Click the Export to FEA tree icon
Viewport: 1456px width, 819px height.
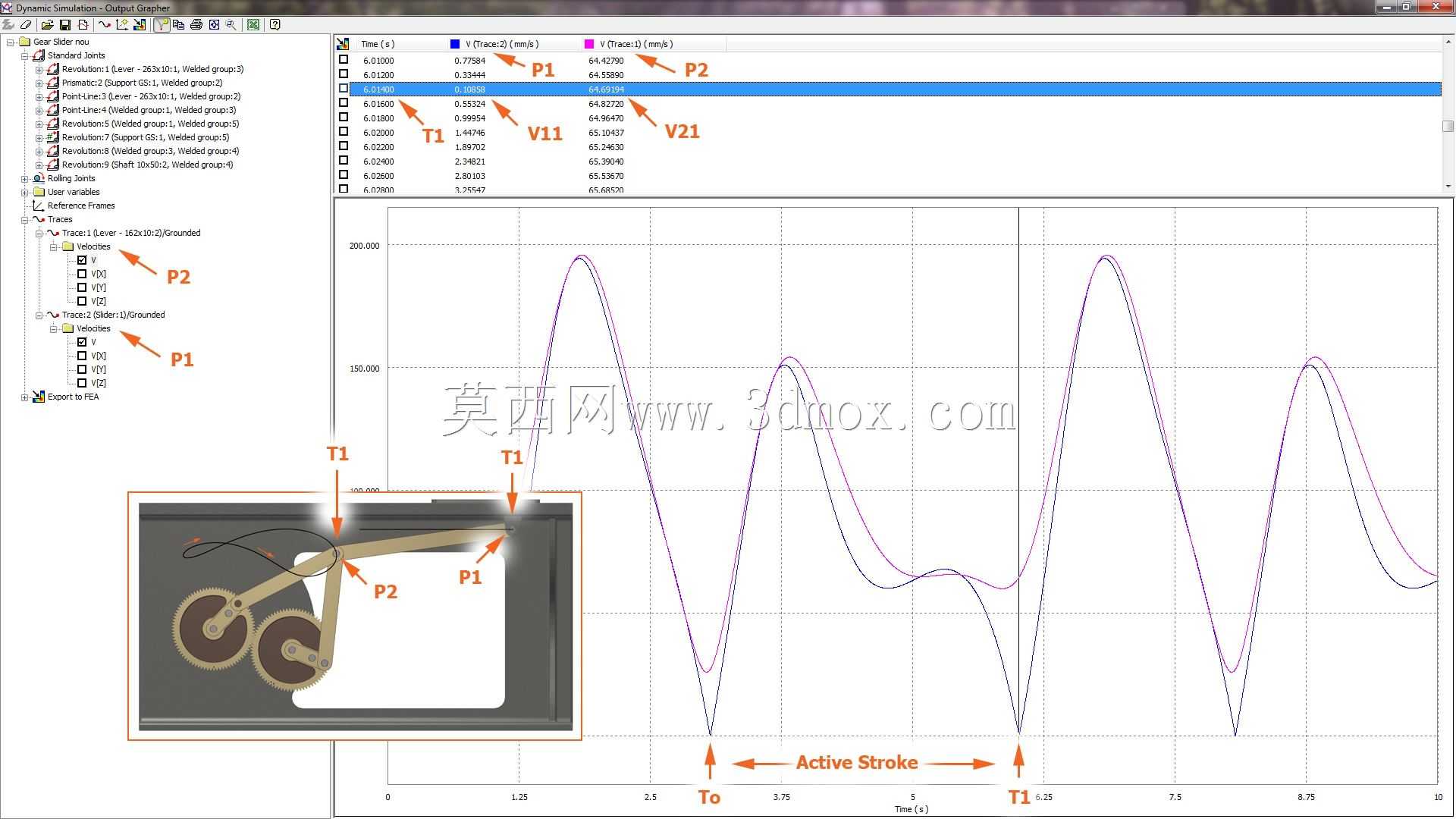coord(39,397)
